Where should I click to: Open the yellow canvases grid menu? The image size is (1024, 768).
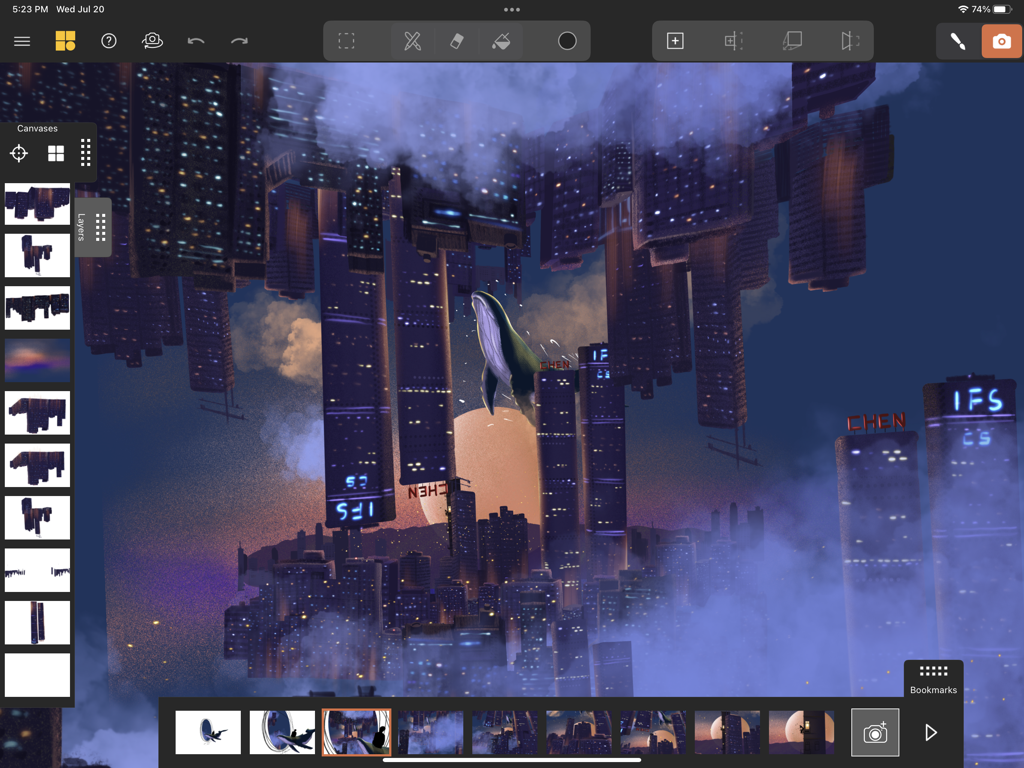(x=64, y=41)
